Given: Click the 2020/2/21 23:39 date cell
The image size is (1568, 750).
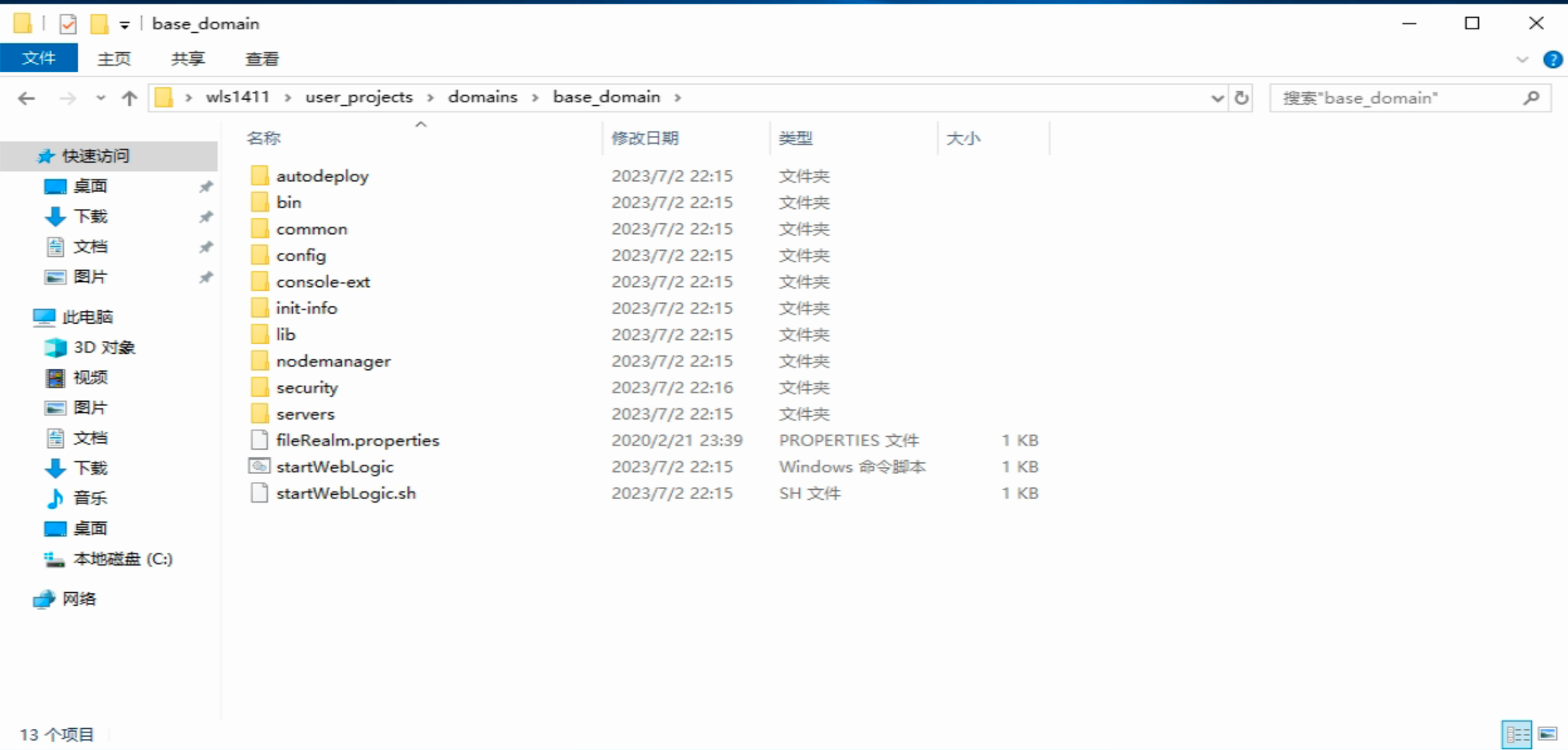Looking at the screenshot, I should tap(677, 440).
